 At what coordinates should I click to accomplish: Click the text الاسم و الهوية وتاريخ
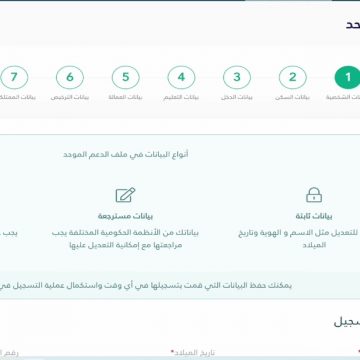pyautogui.click(x=276, y=232)
